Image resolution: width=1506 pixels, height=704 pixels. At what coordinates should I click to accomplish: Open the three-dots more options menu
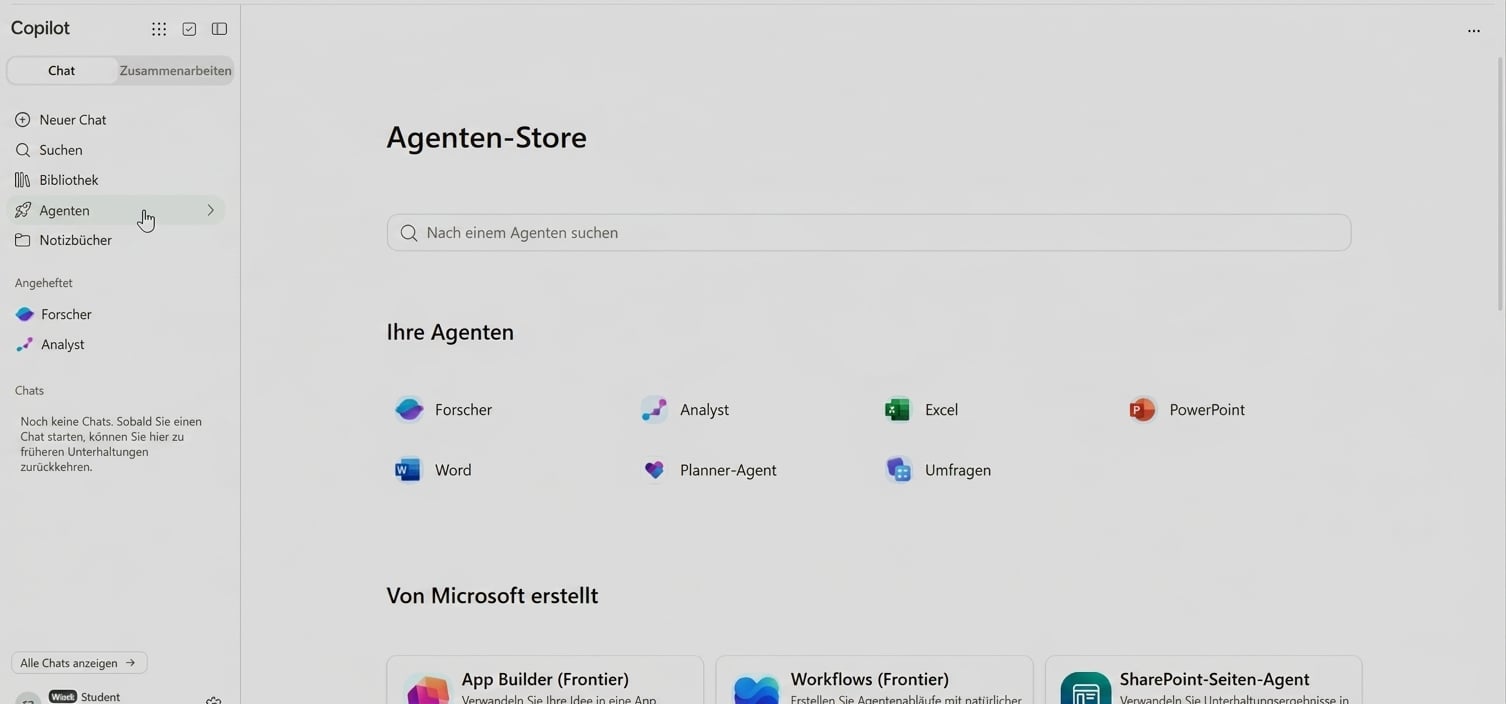point(1474,31)
